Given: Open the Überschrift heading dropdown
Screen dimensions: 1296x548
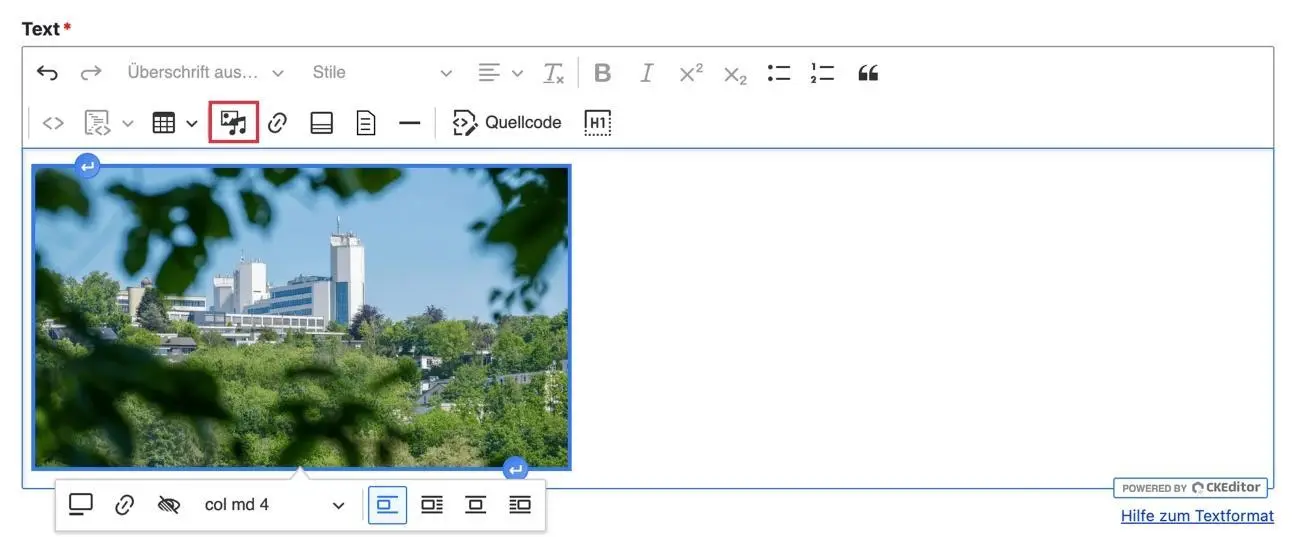Looking at the screenshot, I should pyautogui.click(x=205, y=73).
